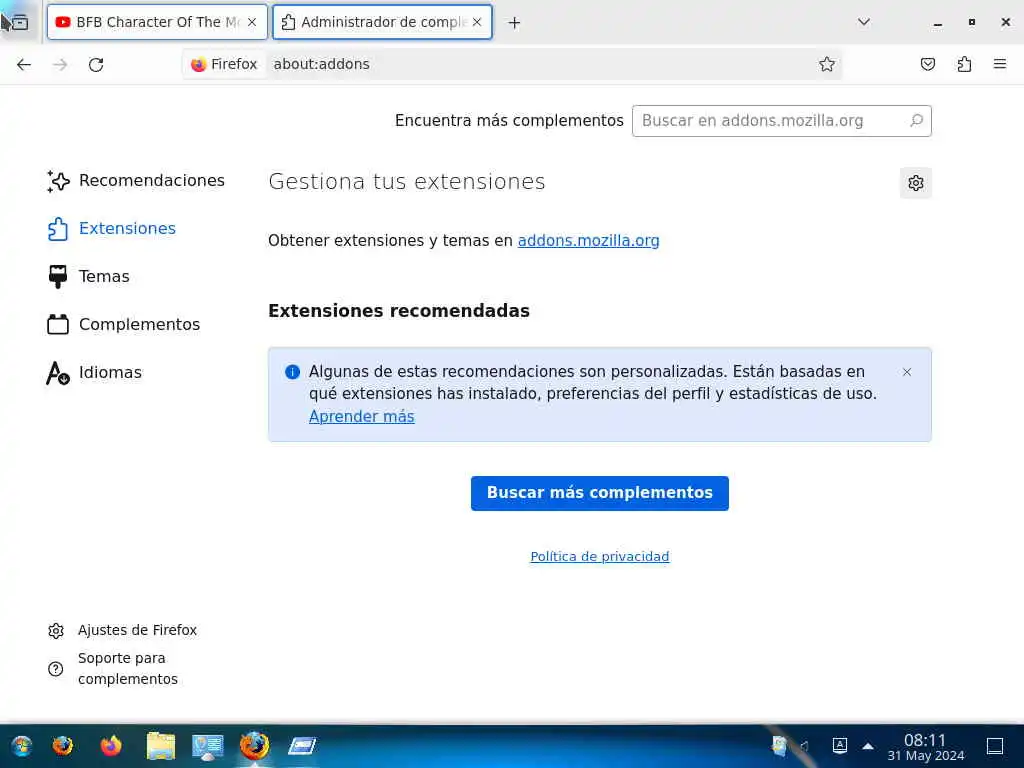Click the Aprender más link

361,417
